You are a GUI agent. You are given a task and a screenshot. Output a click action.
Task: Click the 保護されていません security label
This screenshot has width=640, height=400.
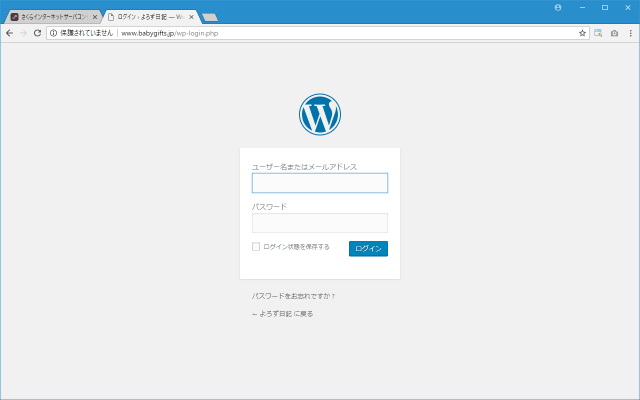tap(86, 33)
